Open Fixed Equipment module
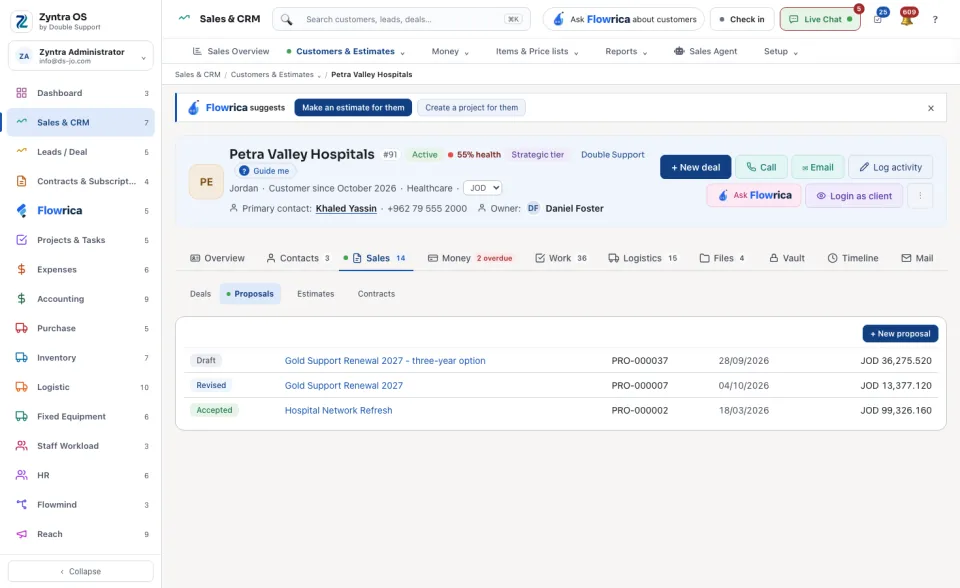This screenshot has height=588, width=960. 81,416
